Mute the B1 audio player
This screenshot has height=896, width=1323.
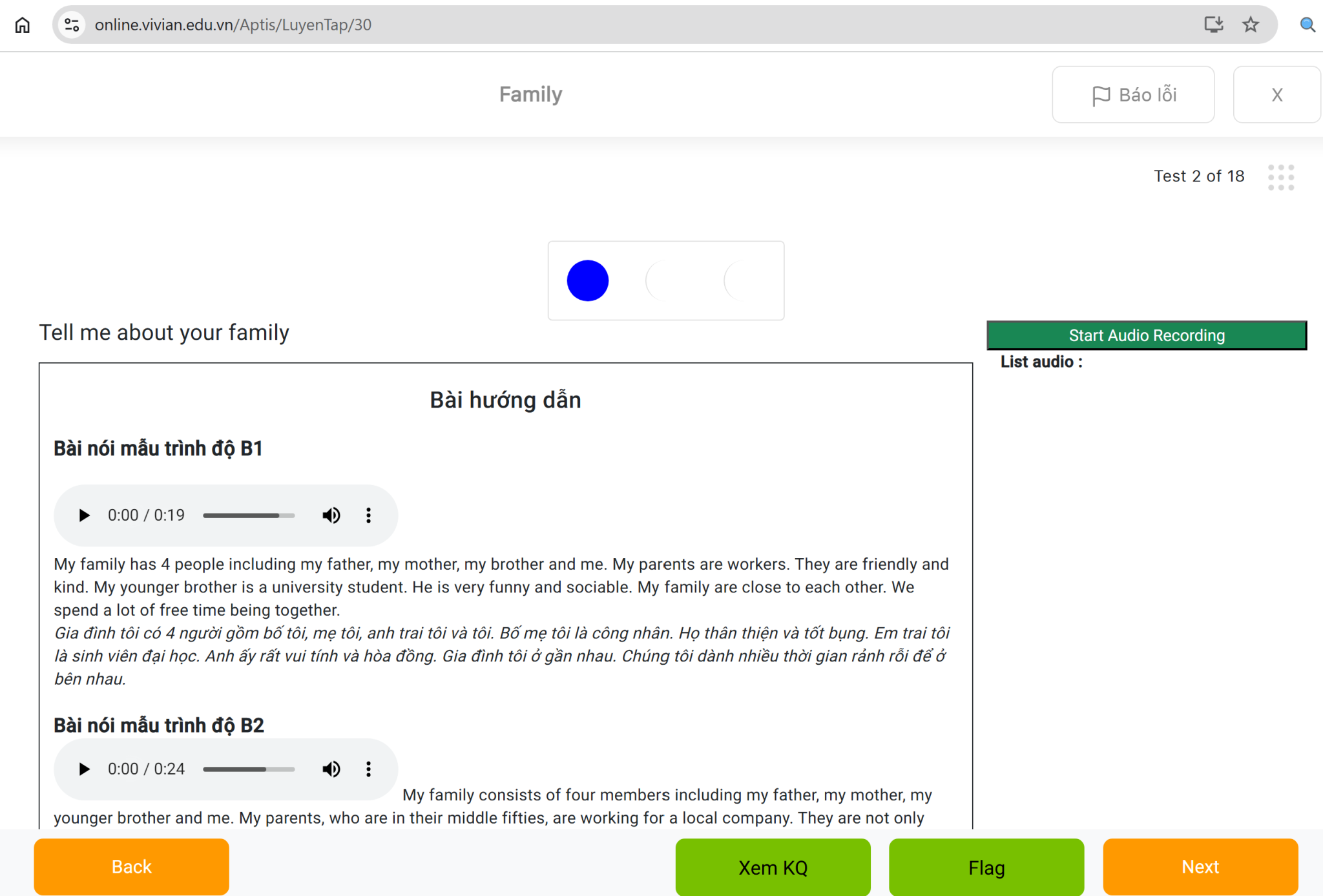pyautogui.click(x=331, y=516)
